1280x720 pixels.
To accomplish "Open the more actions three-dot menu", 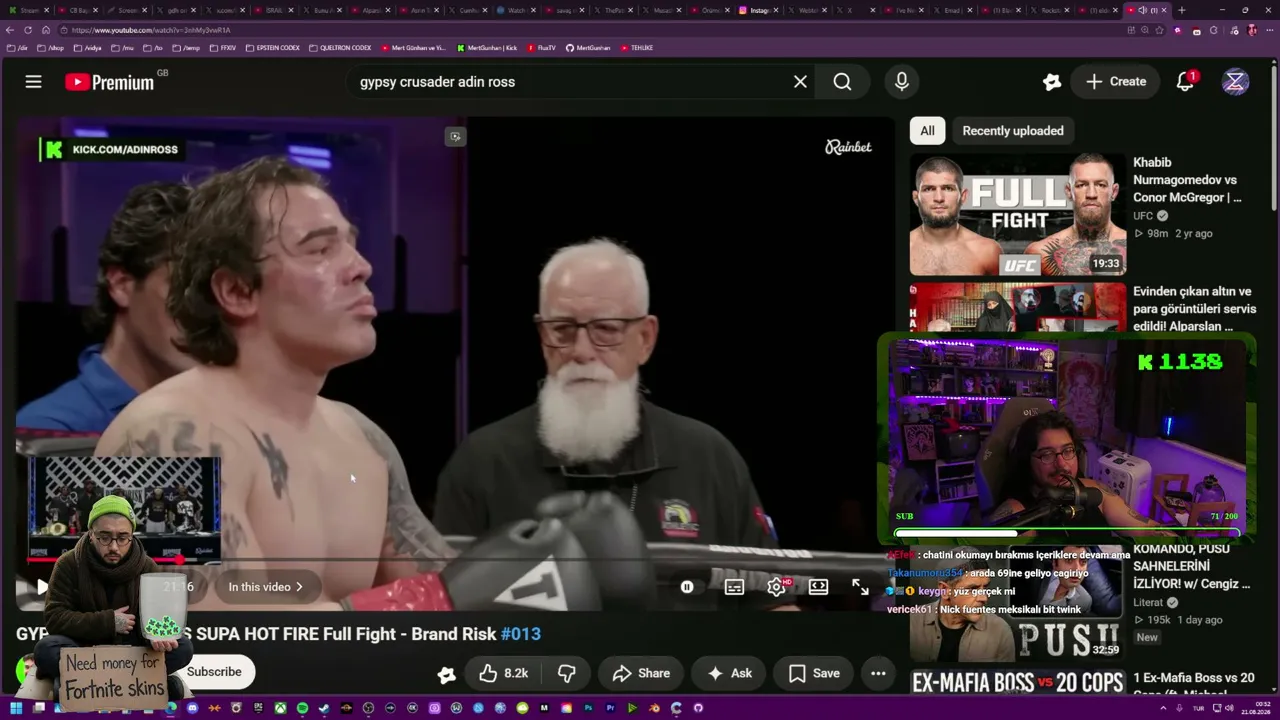I will (x=878, y=673).
